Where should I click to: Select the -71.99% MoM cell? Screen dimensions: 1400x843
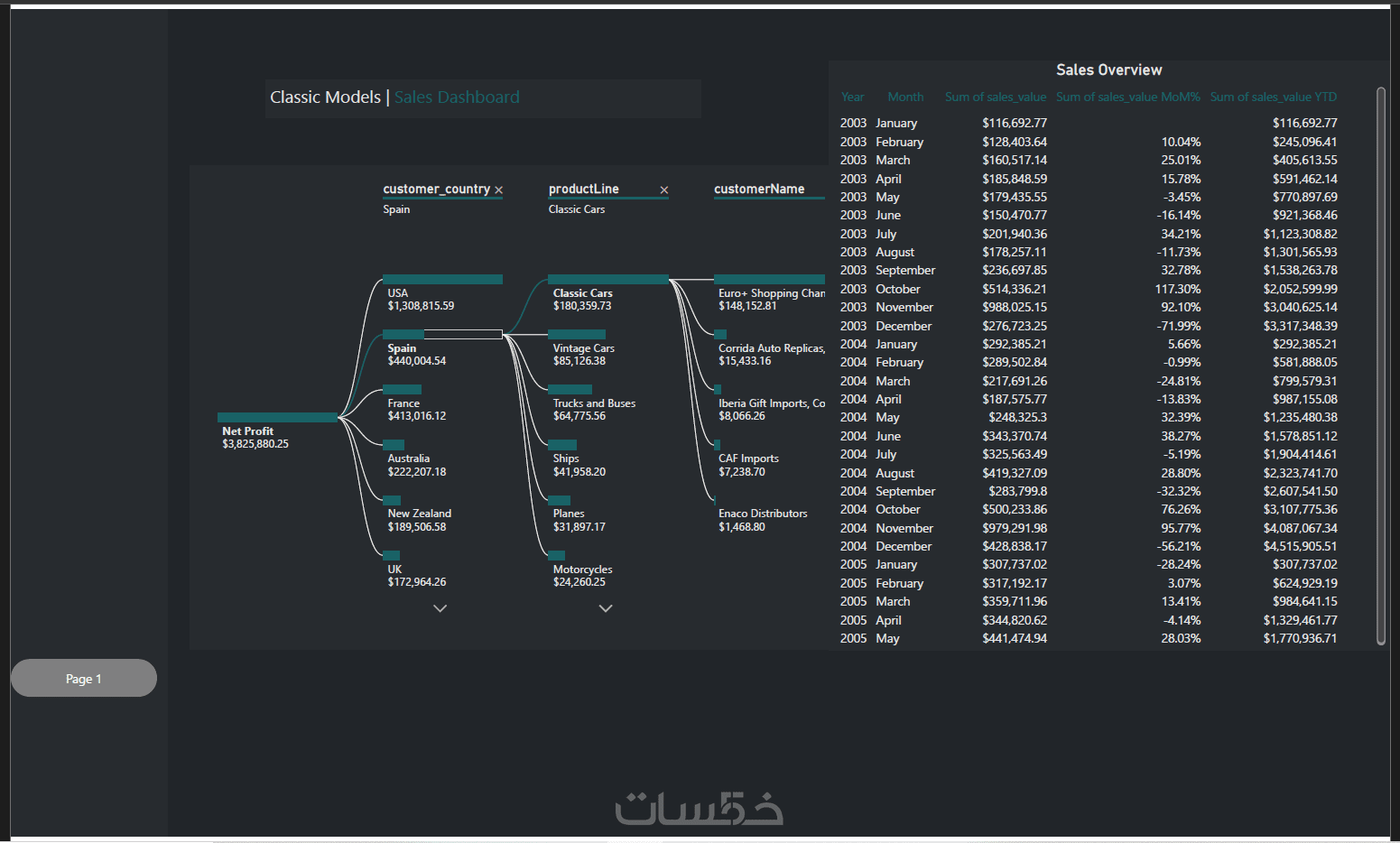(x=1179, y=327)
